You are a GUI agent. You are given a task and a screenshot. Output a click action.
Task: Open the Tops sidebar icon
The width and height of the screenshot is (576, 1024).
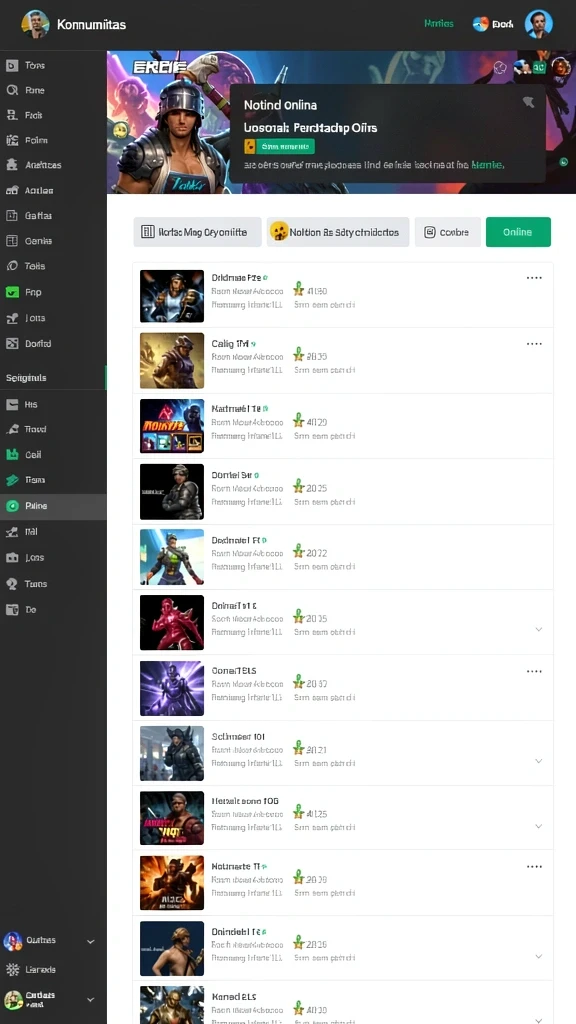(11, 65)
